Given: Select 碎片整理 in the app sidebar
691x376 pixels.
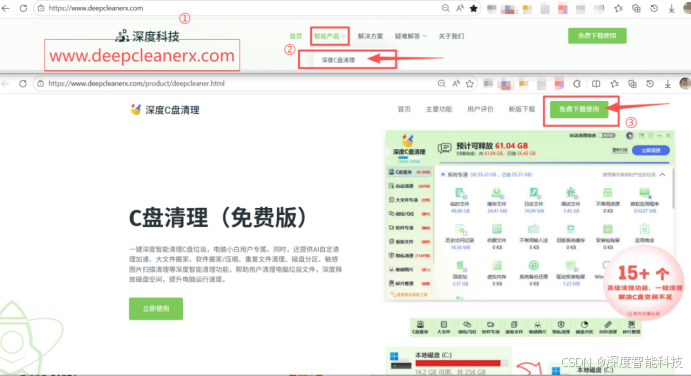Looking at the screenshot, I should point(409,283).
